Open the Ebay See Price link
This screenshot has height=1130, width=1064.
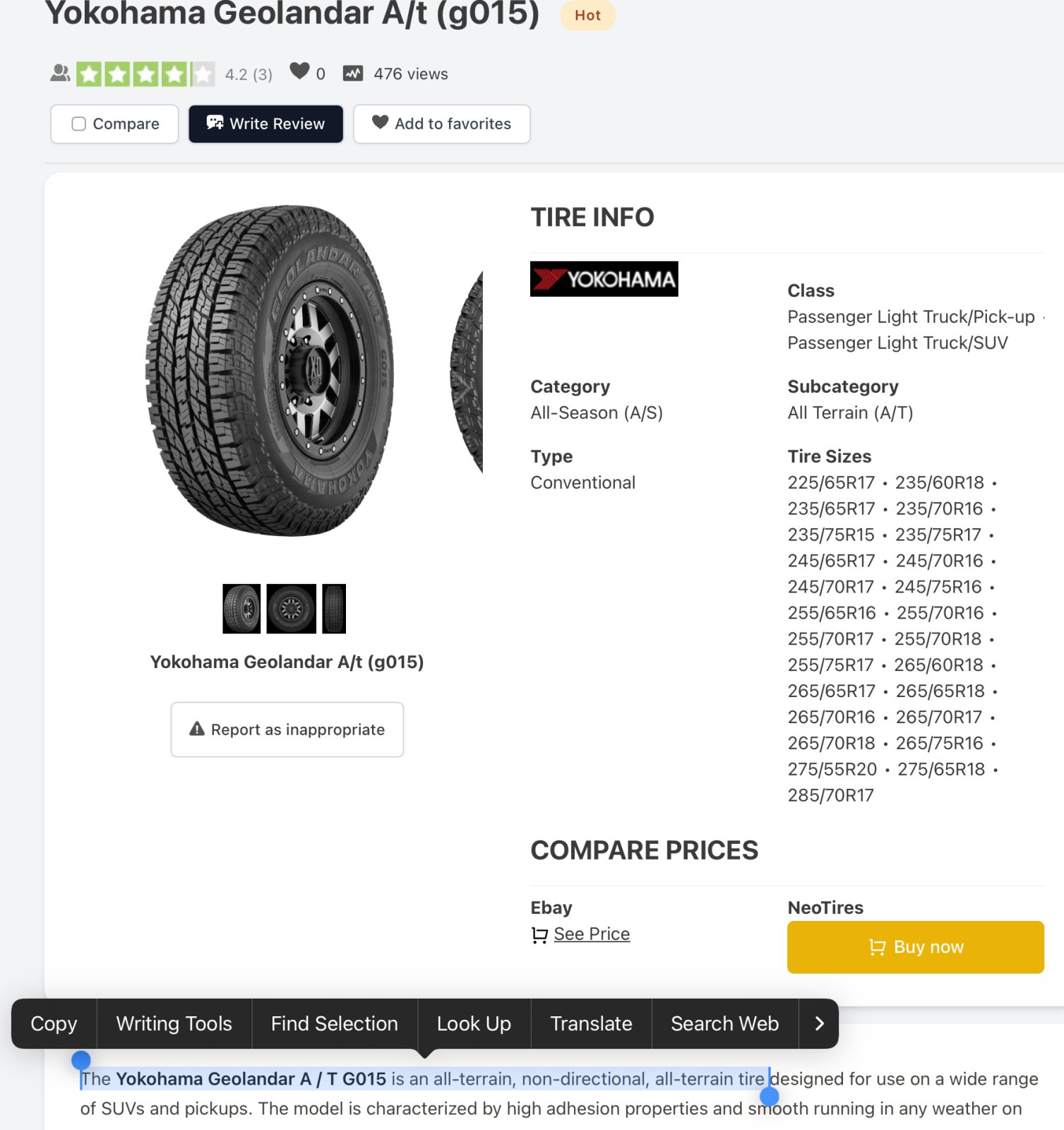click(x=592, y=934)
